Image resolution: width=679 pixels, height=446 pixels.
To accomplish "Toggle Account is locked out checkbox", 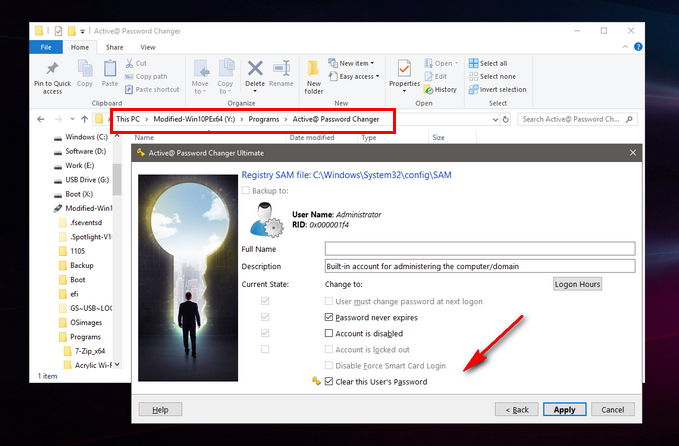I will (329, 349).
